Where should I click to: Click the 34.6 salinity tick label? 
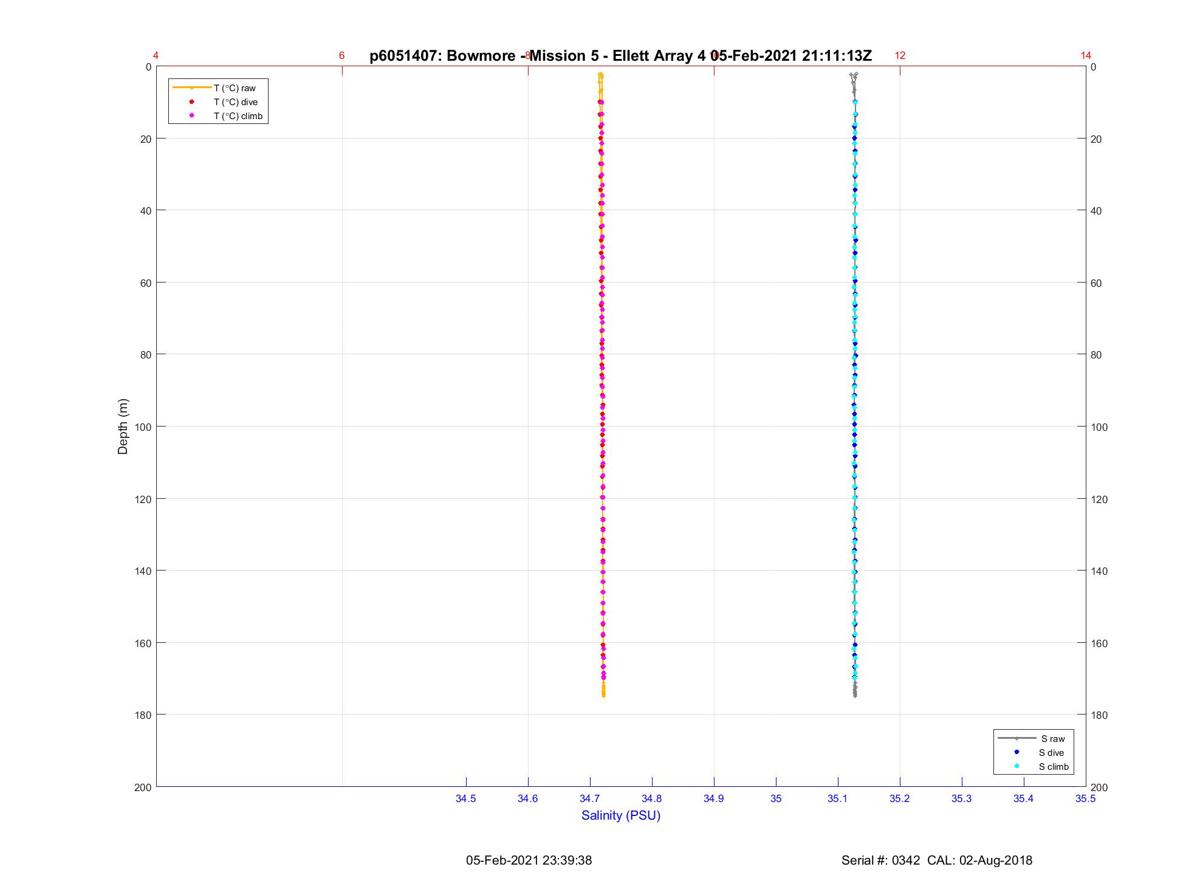coord(528,798)
